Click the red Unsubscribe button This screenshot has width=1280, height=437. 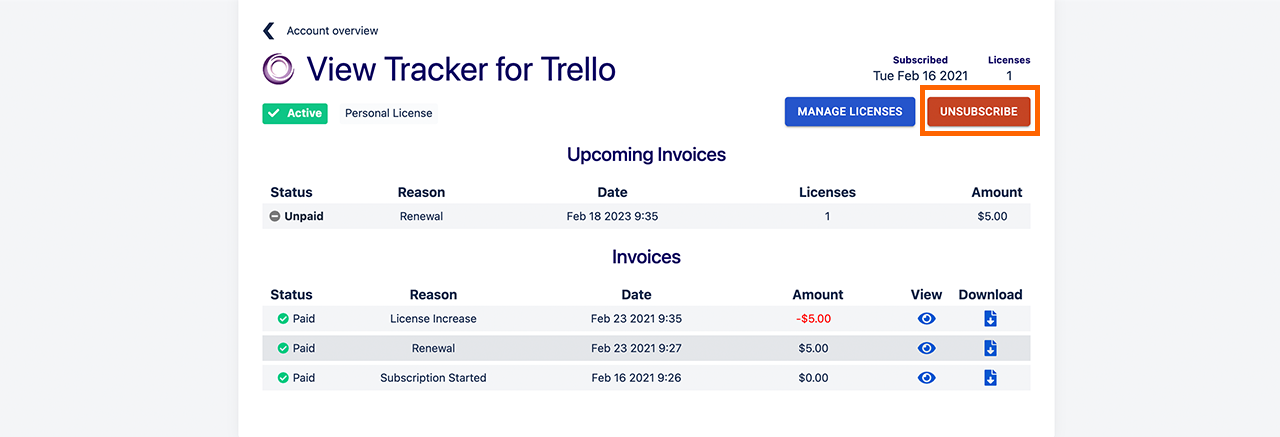[979, 112]
